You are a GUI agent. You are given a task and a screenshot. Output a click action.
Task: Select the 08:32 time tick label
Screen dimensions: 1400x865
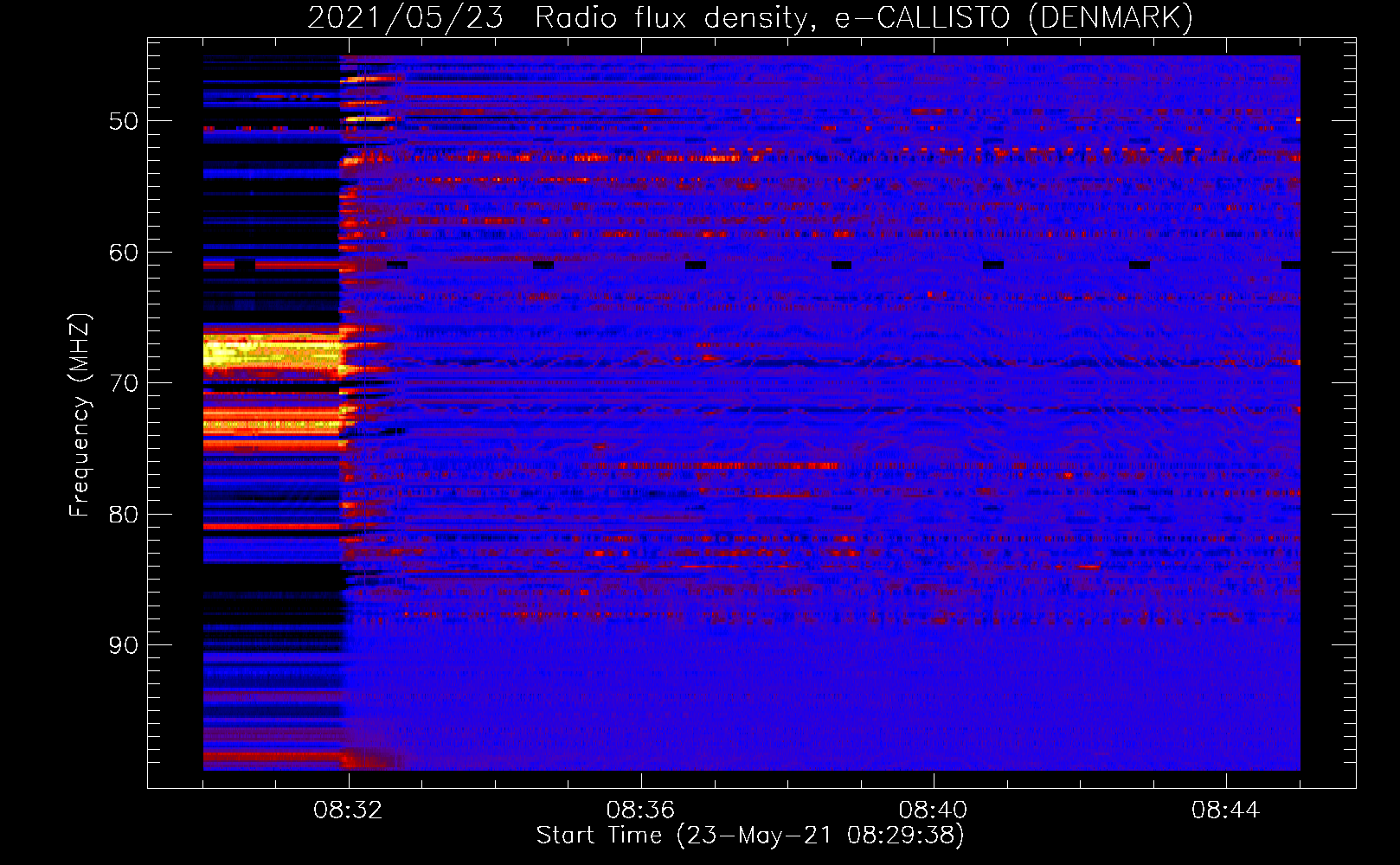(x=348, y=811)
